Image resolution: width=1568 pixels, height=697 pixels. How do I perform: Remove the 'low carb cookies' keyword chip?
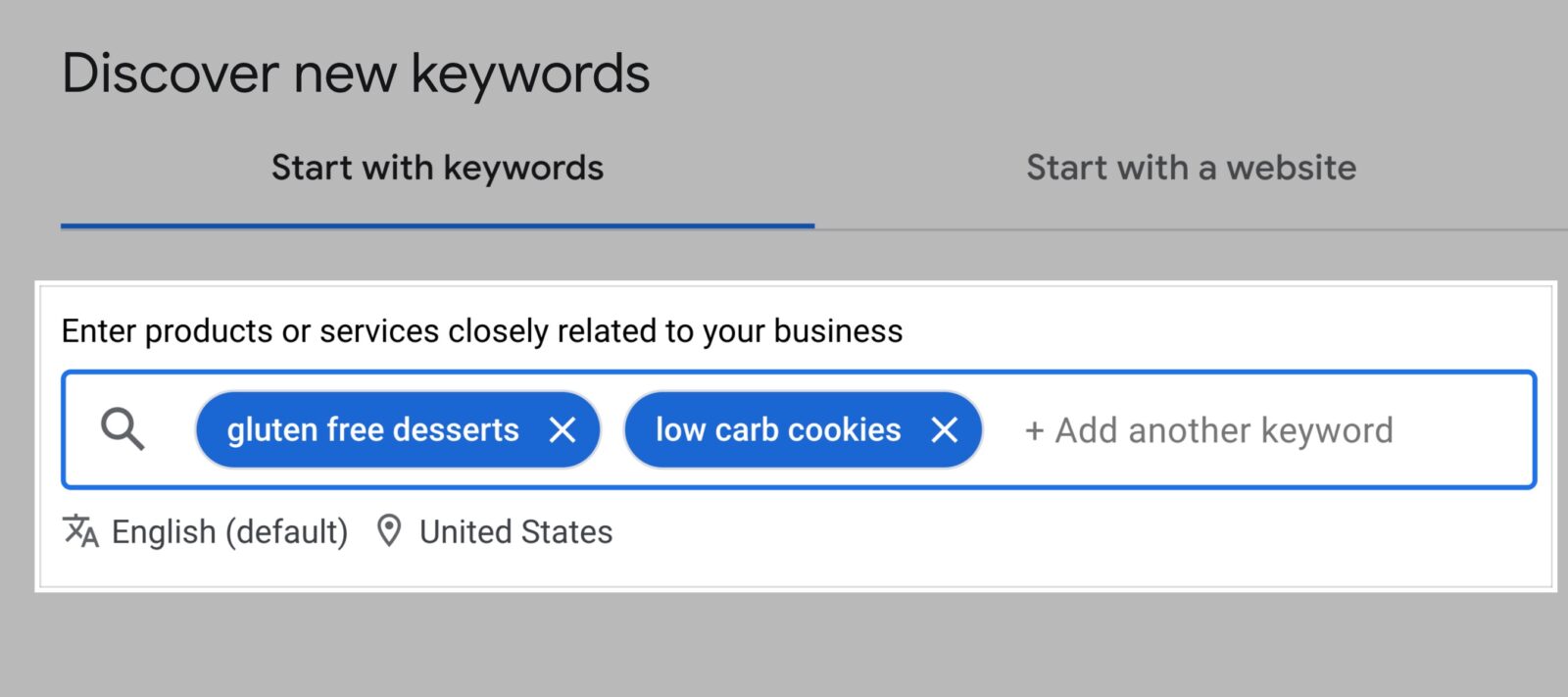click(x=946, y=429)
